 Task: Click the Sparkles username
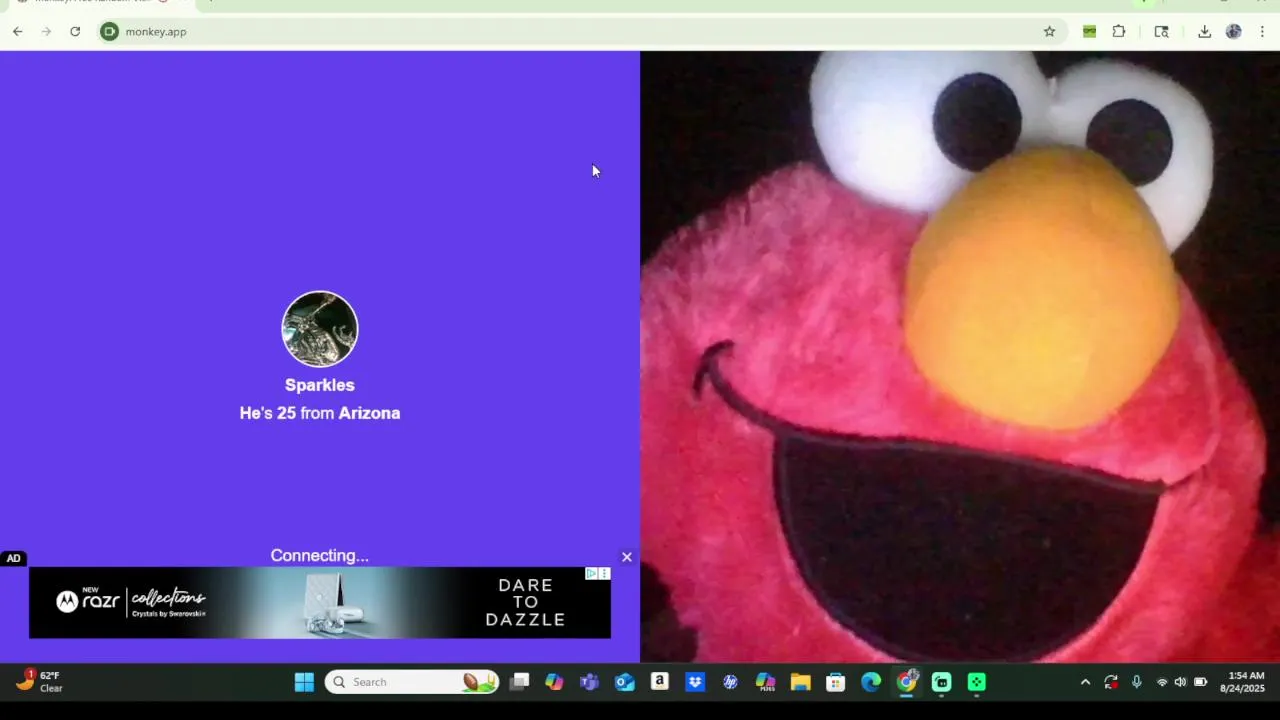pos(320,385)
